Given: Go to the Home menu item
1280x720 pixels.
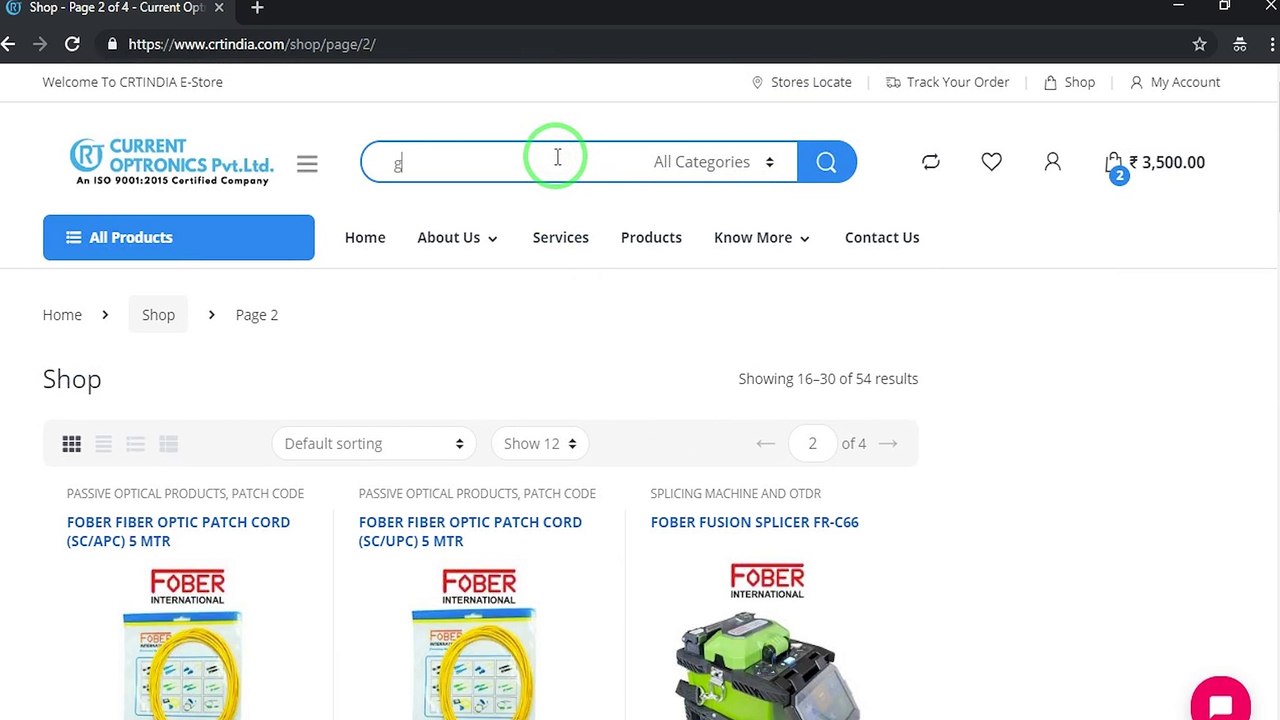Looking at the screenshot, I should (x=365, y=238).
